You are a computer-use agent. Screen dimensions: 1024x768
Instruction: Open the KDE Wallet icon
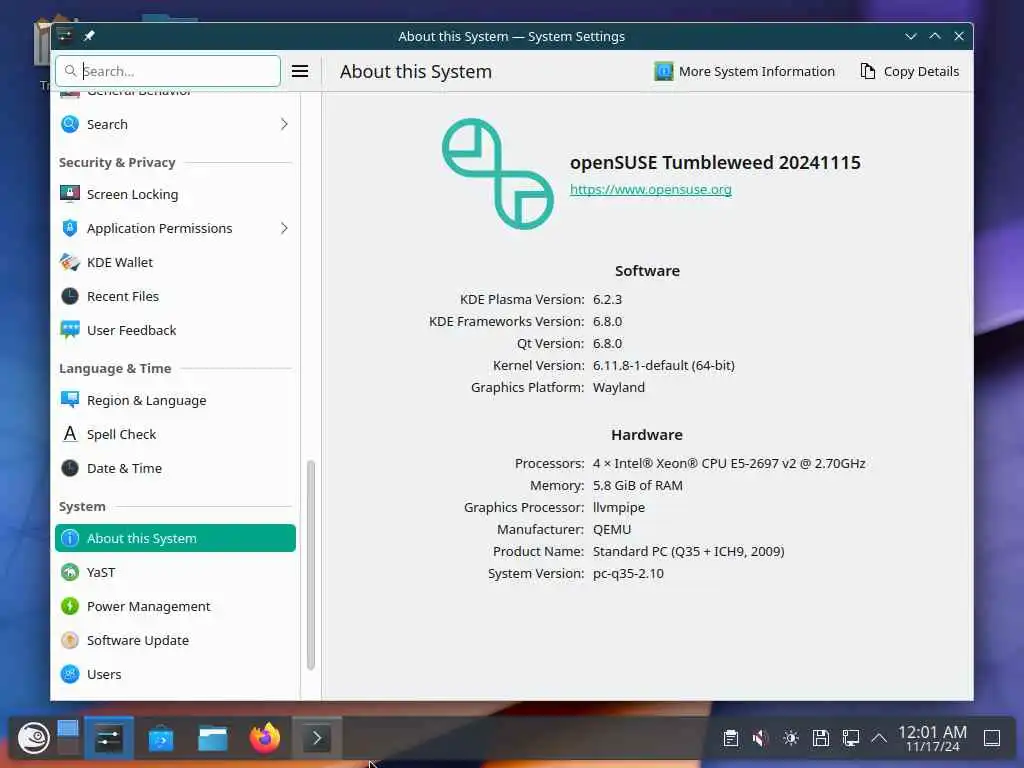pos(70,262)
